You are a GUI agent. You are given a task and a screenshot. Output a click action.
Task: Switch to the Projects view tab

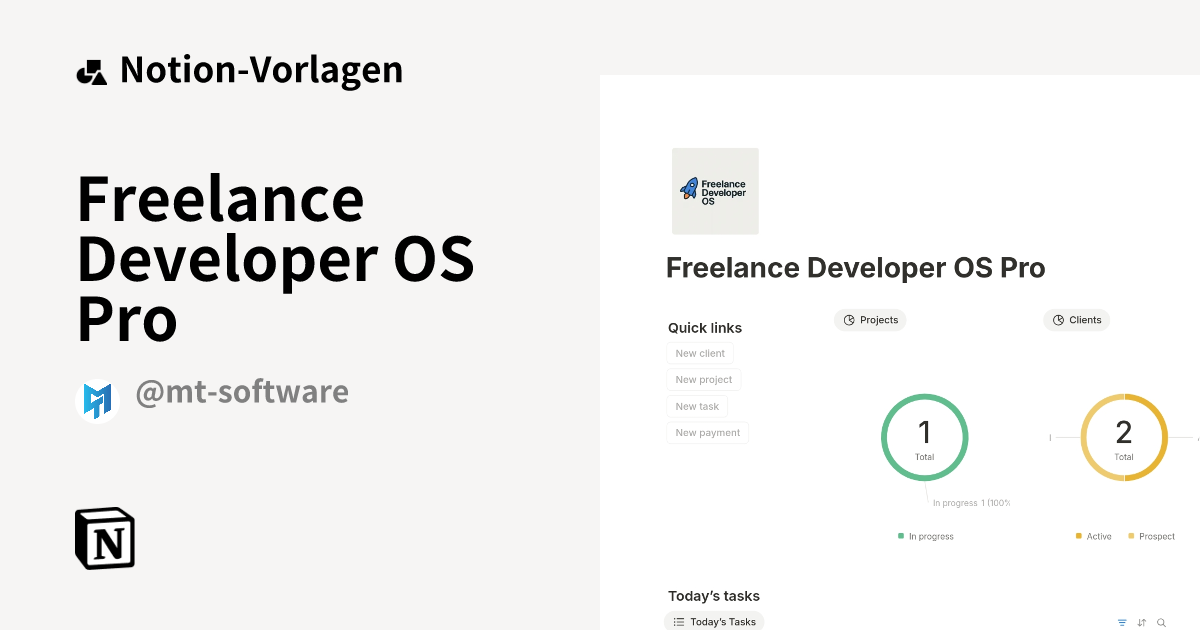point(870,320)
